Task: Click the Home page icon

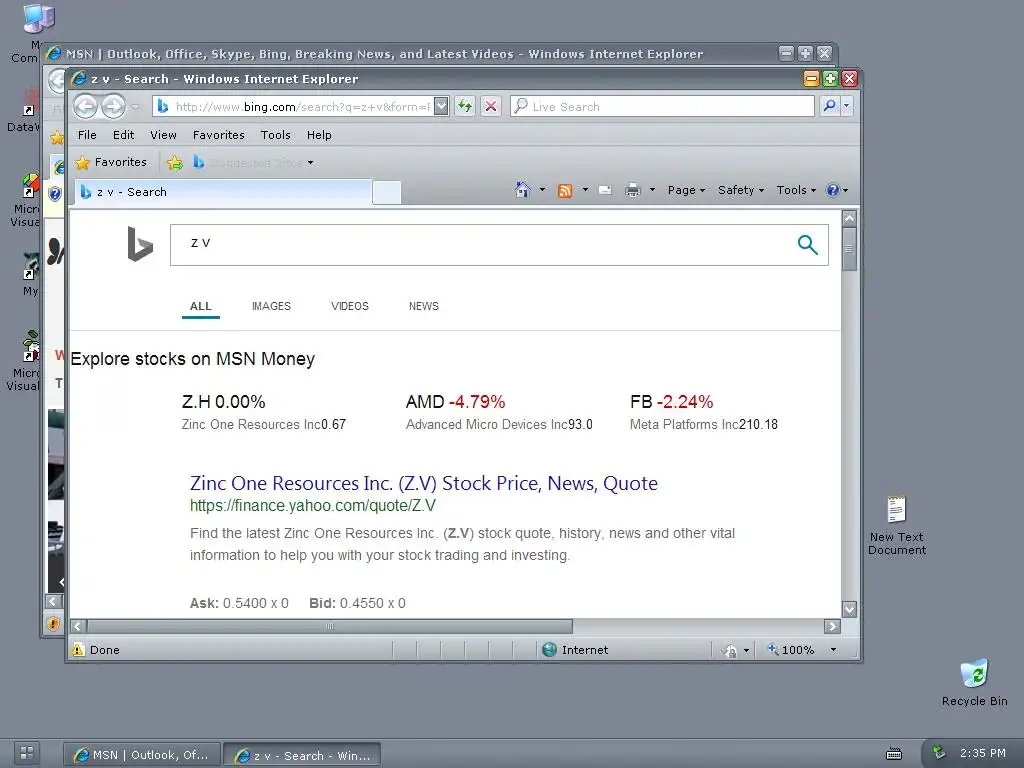Action: point(522,190)
